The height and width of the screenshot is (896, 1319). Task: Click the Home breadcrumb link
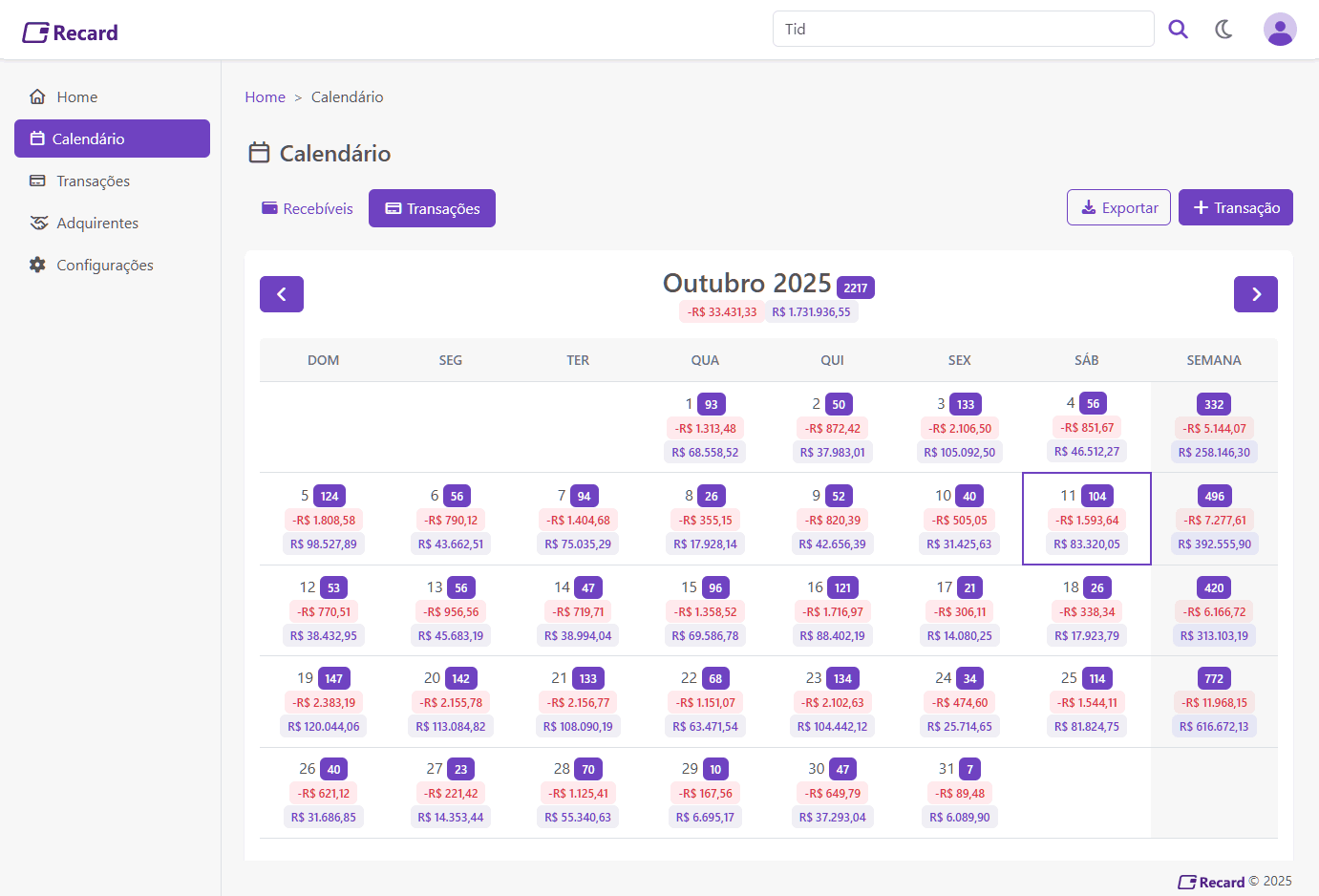(265, 97)
